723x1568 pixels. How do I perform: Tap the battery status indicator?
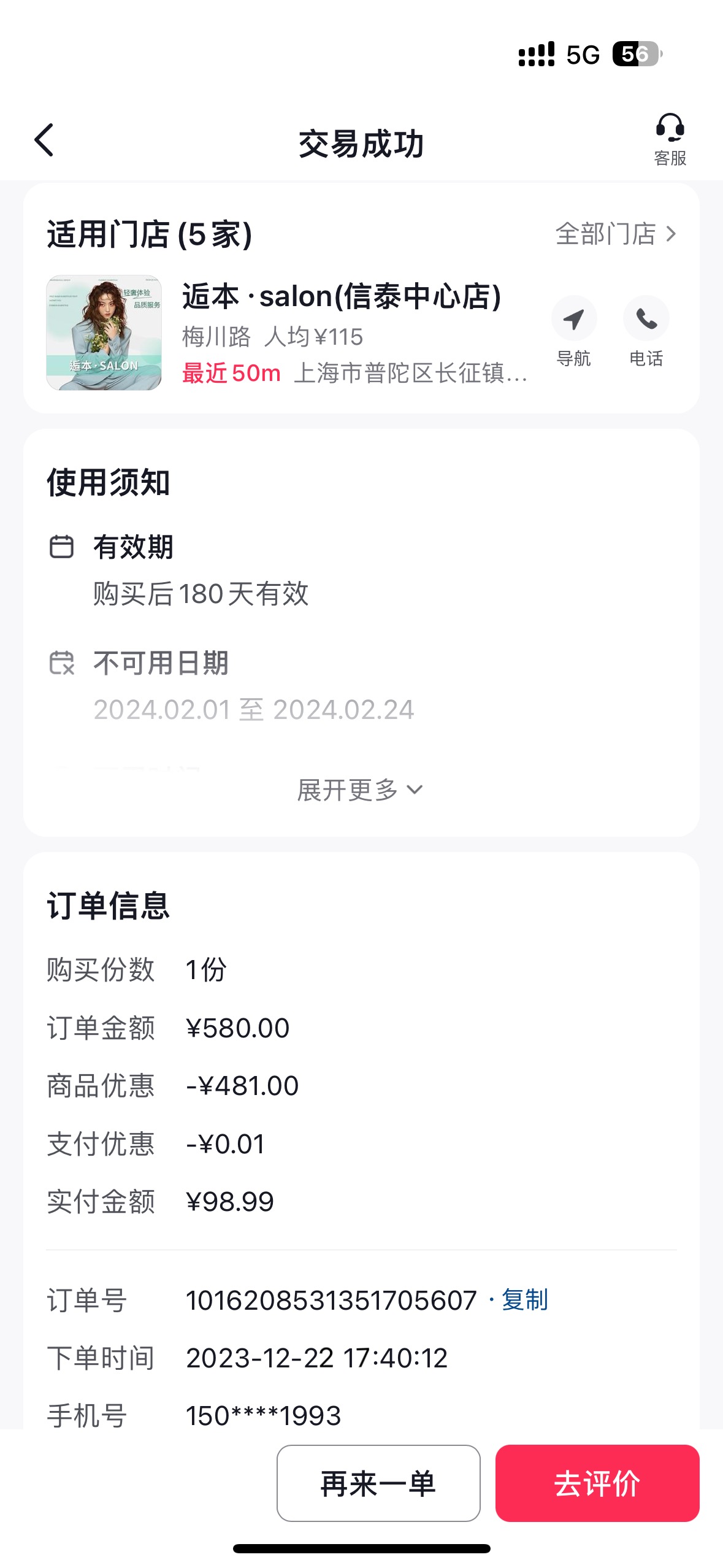(637, 54)
